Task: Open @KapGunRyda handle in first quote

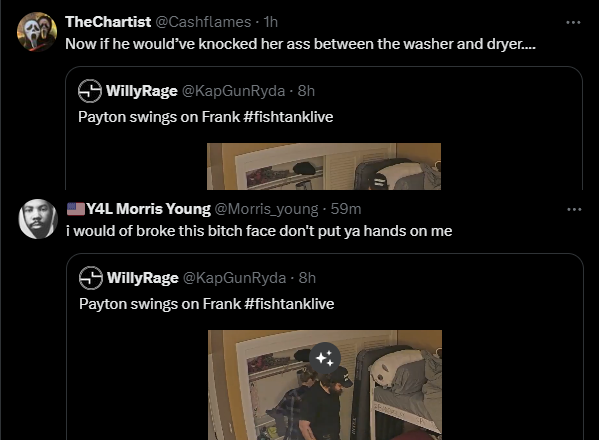Action: tap(233, 91)
